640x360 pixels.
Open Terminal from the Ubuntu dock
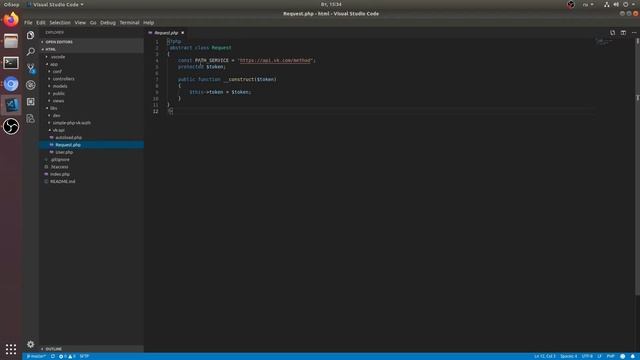point(11,63)
